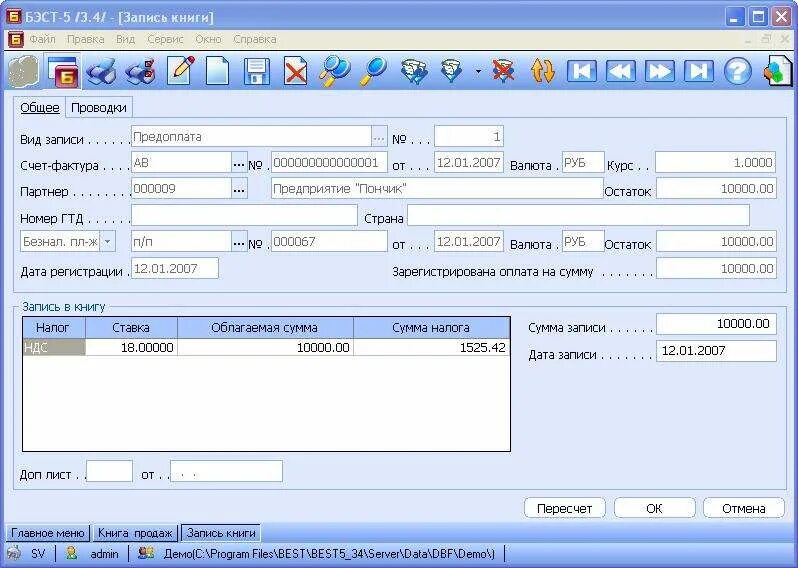Go to first record button
The height and width of the screenshot is (568, 798).
click(582, 71)
